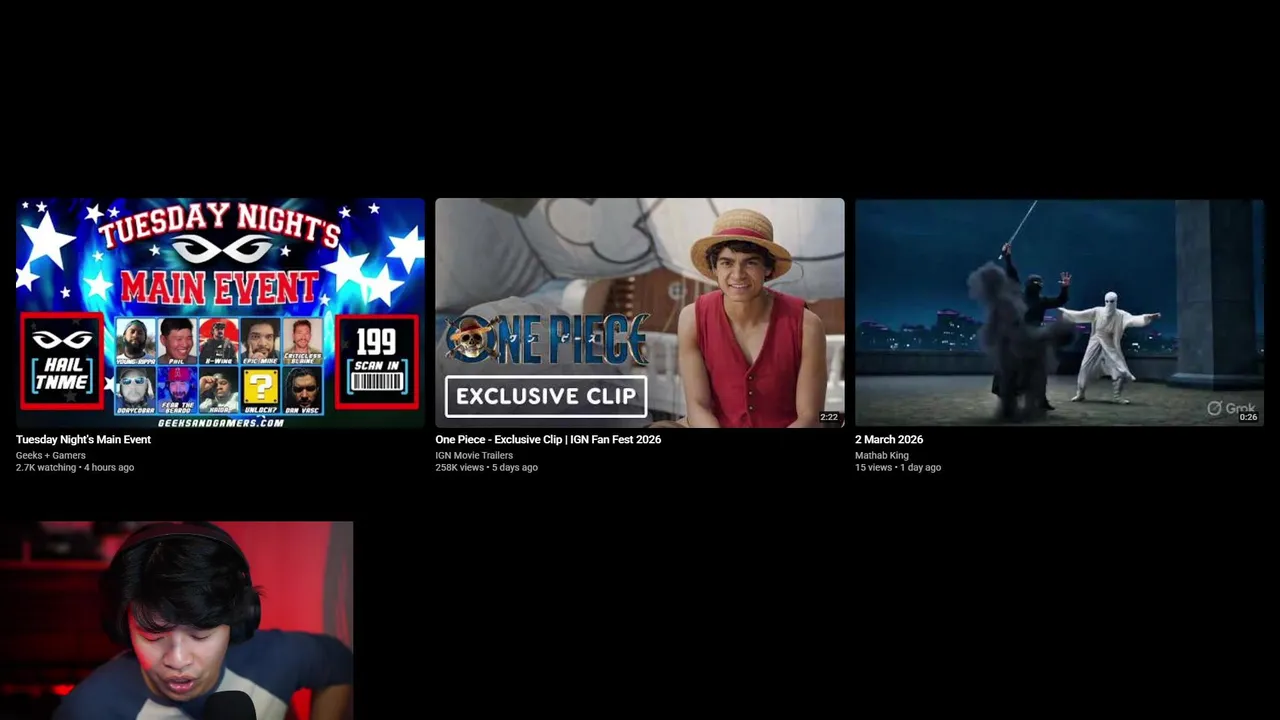Click the webcam overlay of the streamer
This screenshot has height=720, width=1280.
(176, 620)
